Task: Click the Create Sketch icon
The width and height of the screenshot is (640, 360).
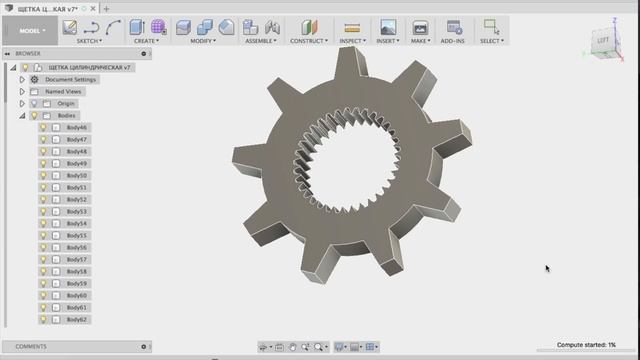Action: [x=70, y=27]
